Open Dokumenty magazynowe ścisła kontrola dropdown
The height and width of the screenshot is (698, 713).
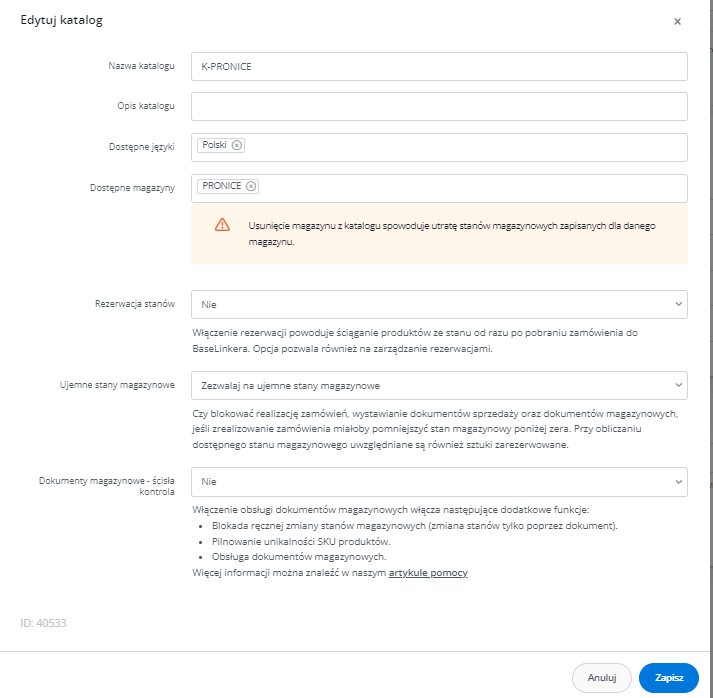[x=439, y=482]
